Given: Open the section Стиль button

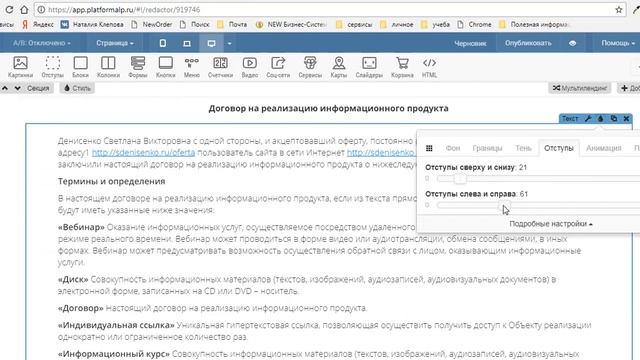Looking at the screenshot, I should click(78, 88).
